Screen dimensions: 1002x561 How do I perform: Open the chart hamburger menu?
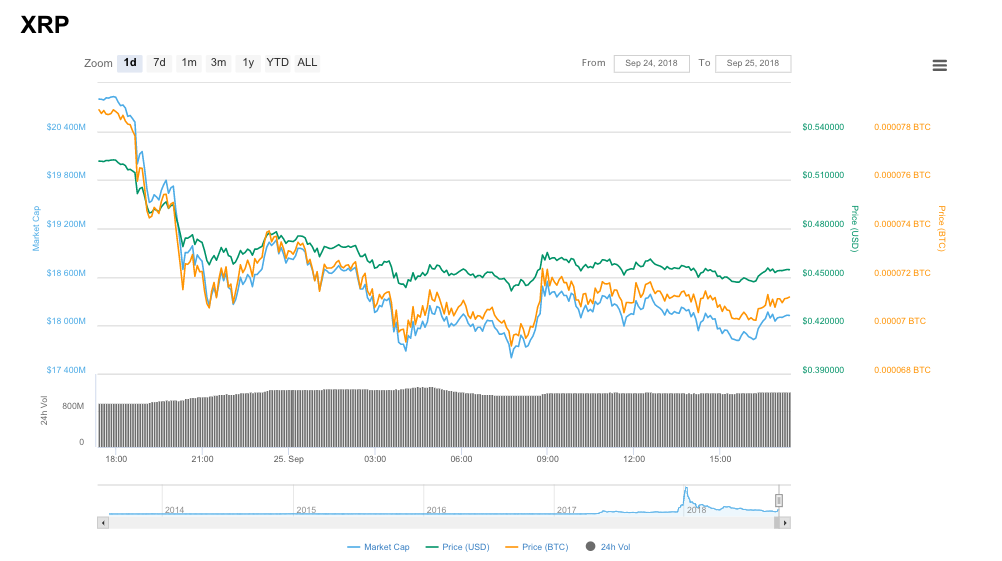[x=939, y=65]
